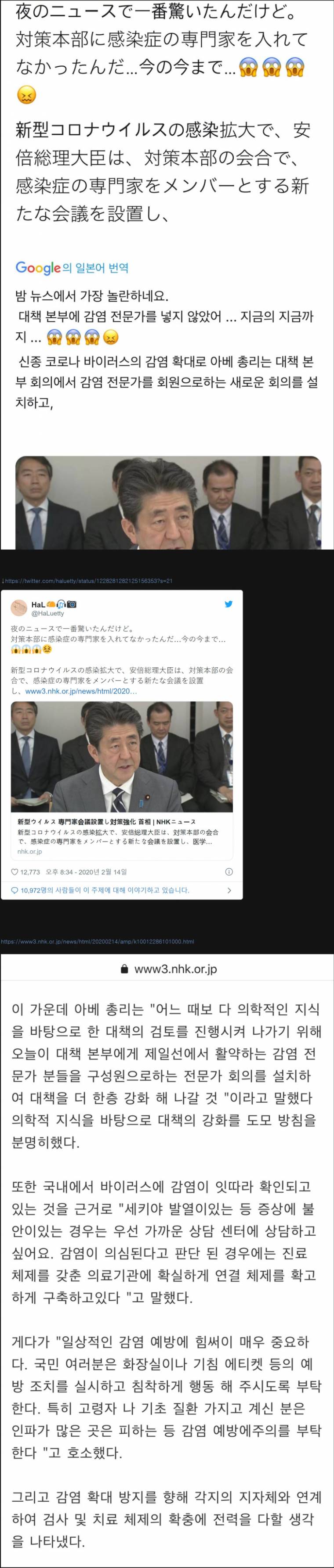The image size is (334, 1568).
Task: Click the reply speech bubble icon
Action: point(15,890)
